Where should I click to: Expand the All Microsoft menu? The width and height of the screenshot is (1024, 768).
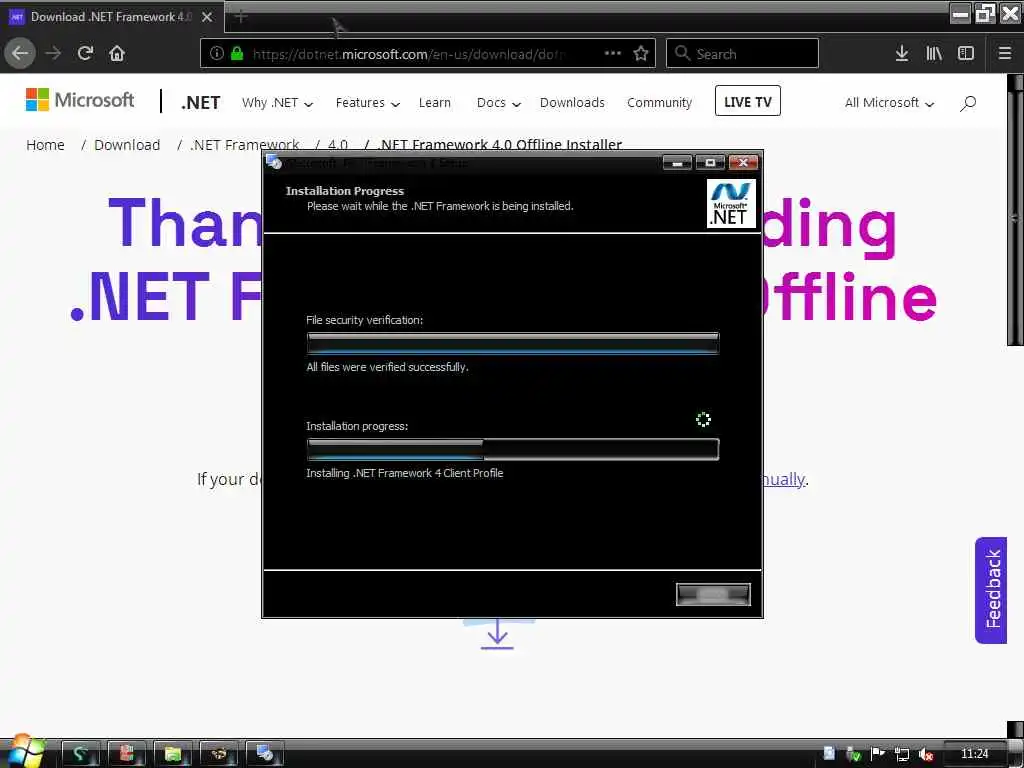pos(889,103)
